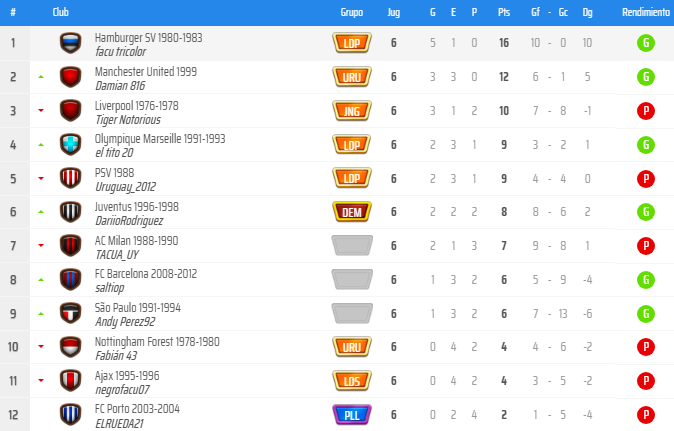Click the empty group badge for AC Milan
The image size is (674, 431).
point(351,246)
